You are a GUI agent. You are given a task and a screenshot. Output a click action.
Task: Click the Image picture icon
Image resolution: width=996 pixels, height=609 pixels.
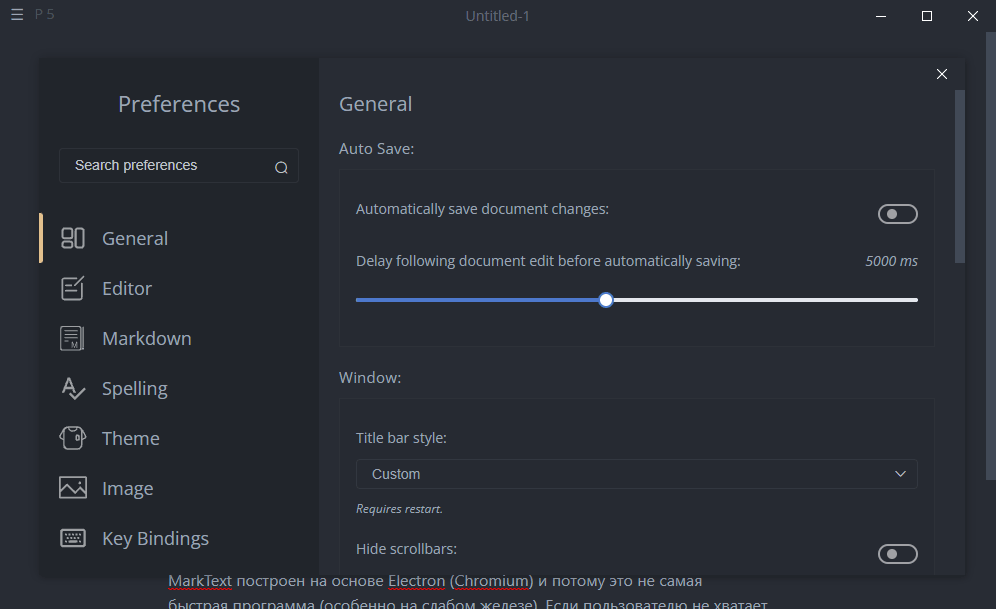click(73, 488)
